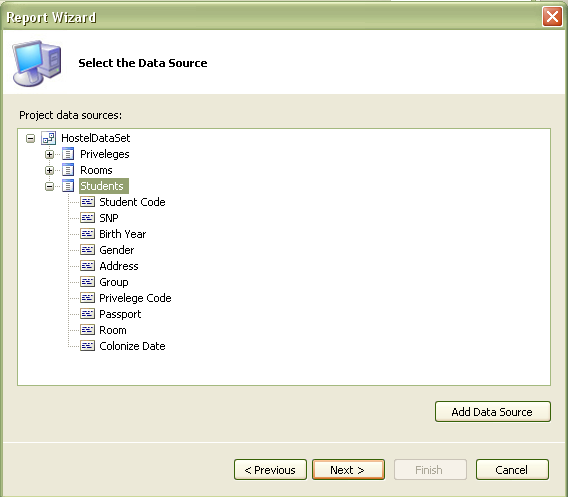Image resolution: width=568 pixels, height=497 pixels.
Task: Click the Priveleges table icon
Action: tap(68, 154)
